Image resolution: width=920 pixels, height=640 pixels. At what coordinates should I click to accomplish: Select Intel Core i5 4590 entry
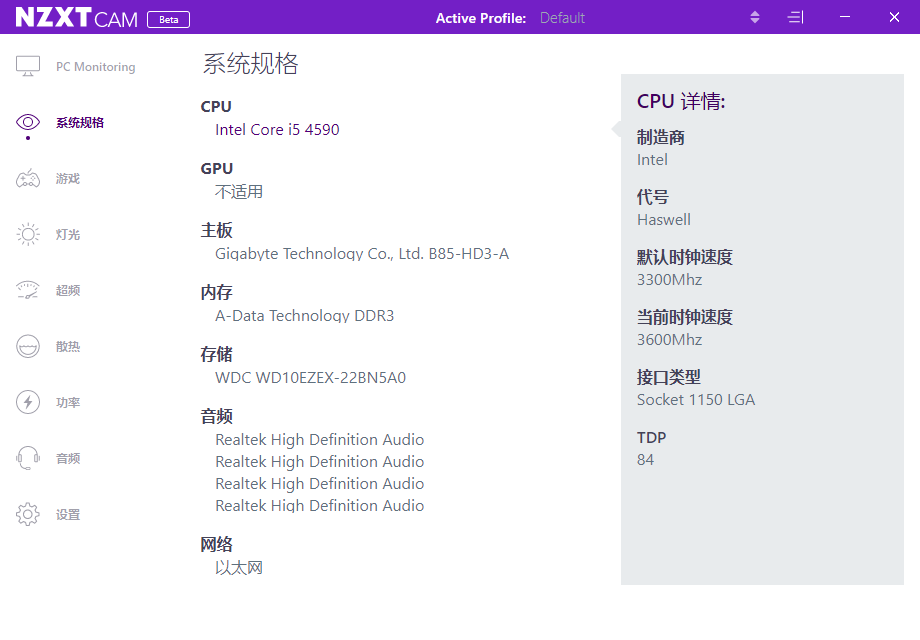[277, 130]
